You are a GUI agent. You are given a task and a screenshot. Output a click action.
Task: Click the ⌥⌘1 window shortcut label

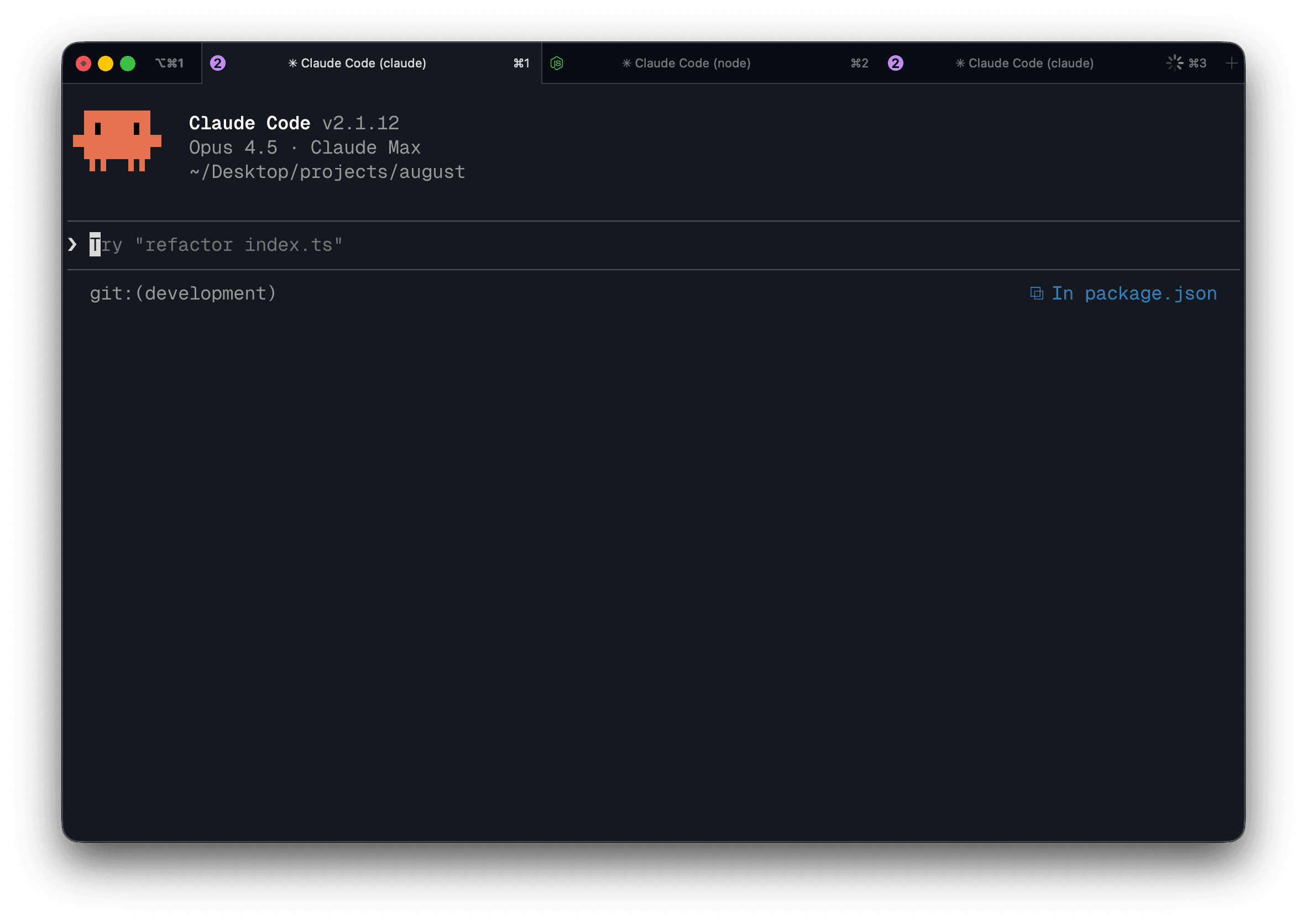point(170,63)
